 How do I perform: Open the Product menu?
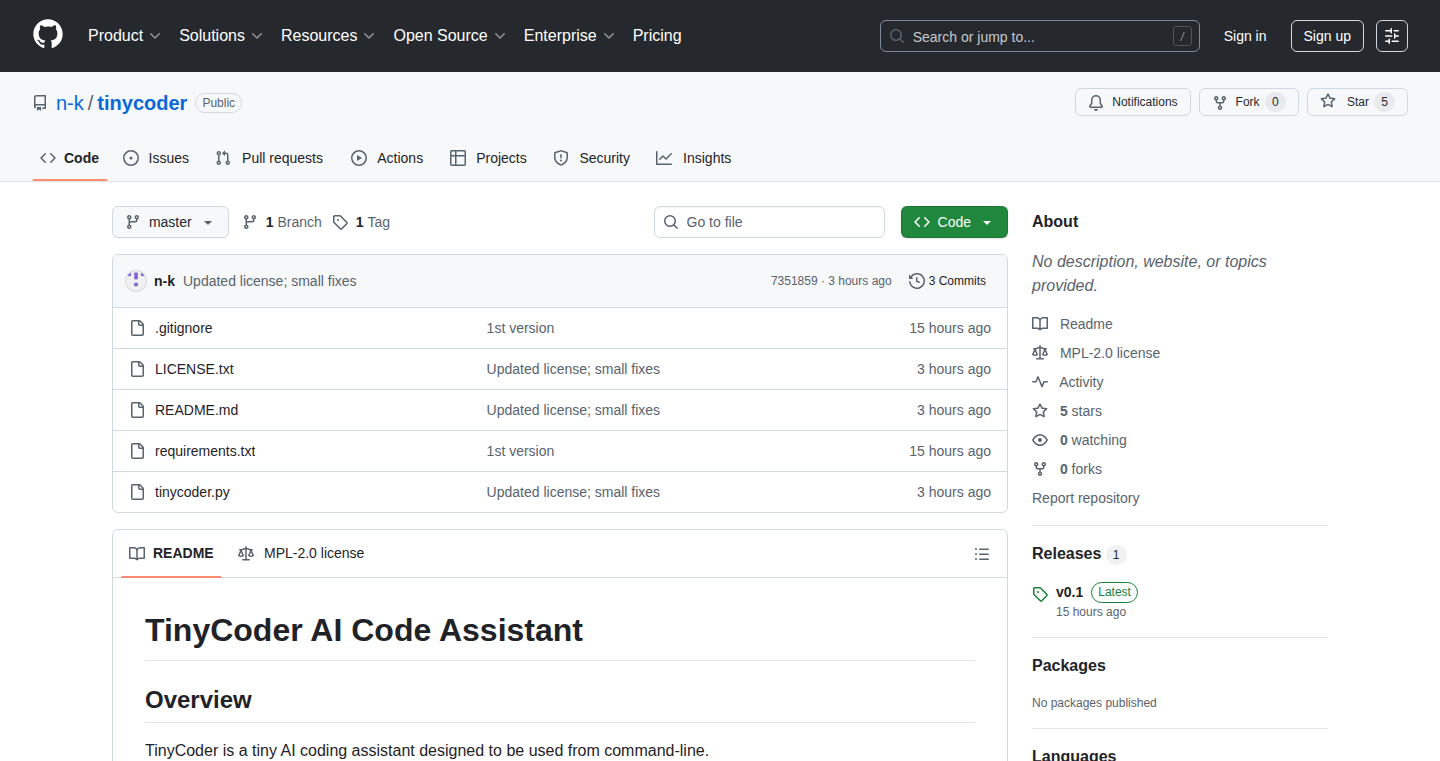pyautogui.click(x=124, y=36)
